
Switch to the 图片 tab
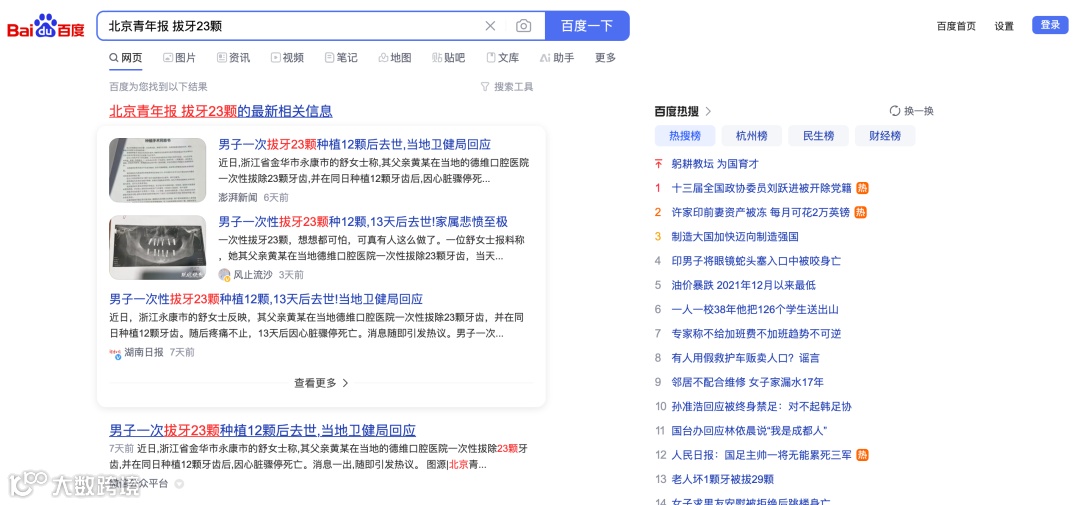click(x=179, y=58)
